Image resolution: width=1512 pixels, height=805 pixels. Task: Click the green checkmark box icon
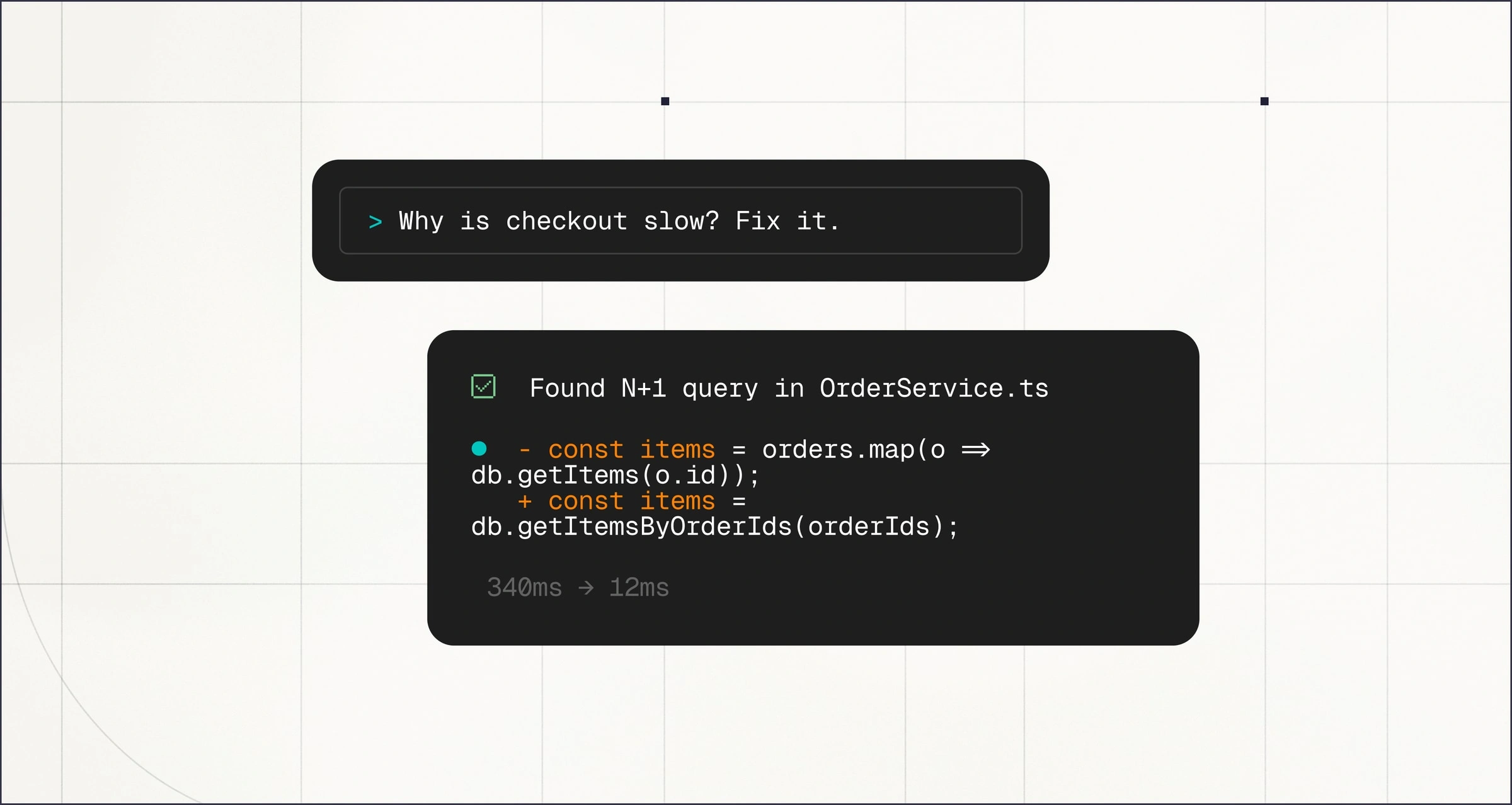[x=483, y=386]
